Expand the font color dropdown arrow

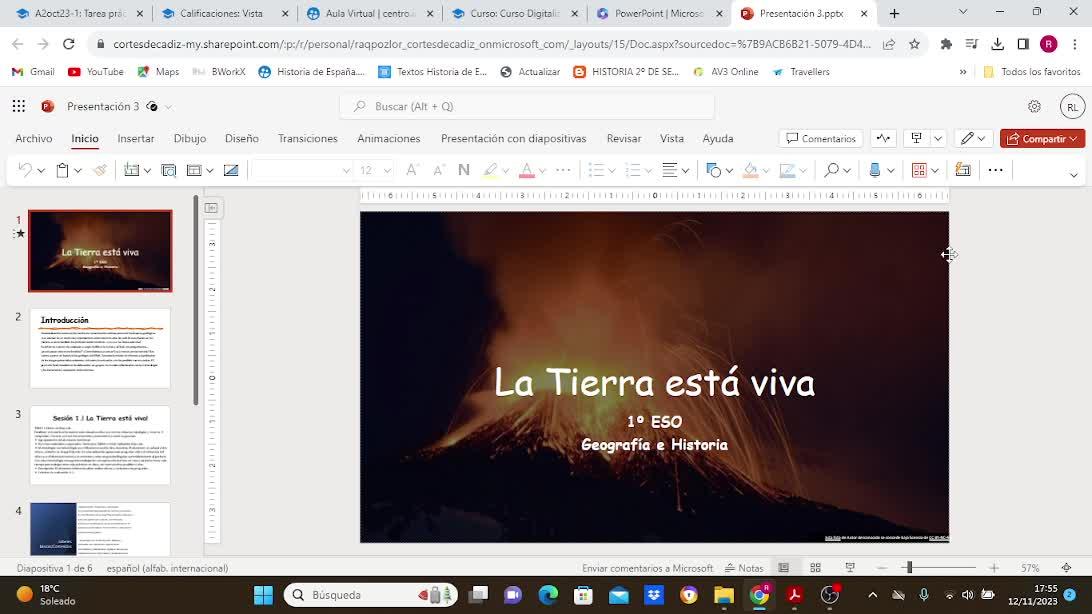click(x=543, y=171)
